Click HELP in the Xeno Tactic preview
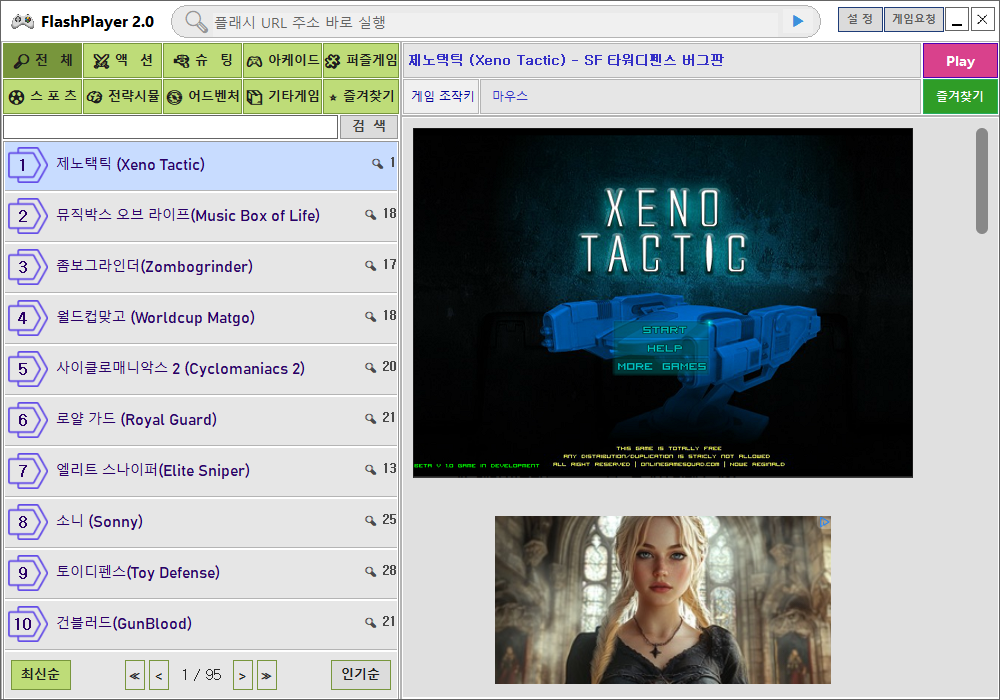1000x700 pixels. point(665,348)
